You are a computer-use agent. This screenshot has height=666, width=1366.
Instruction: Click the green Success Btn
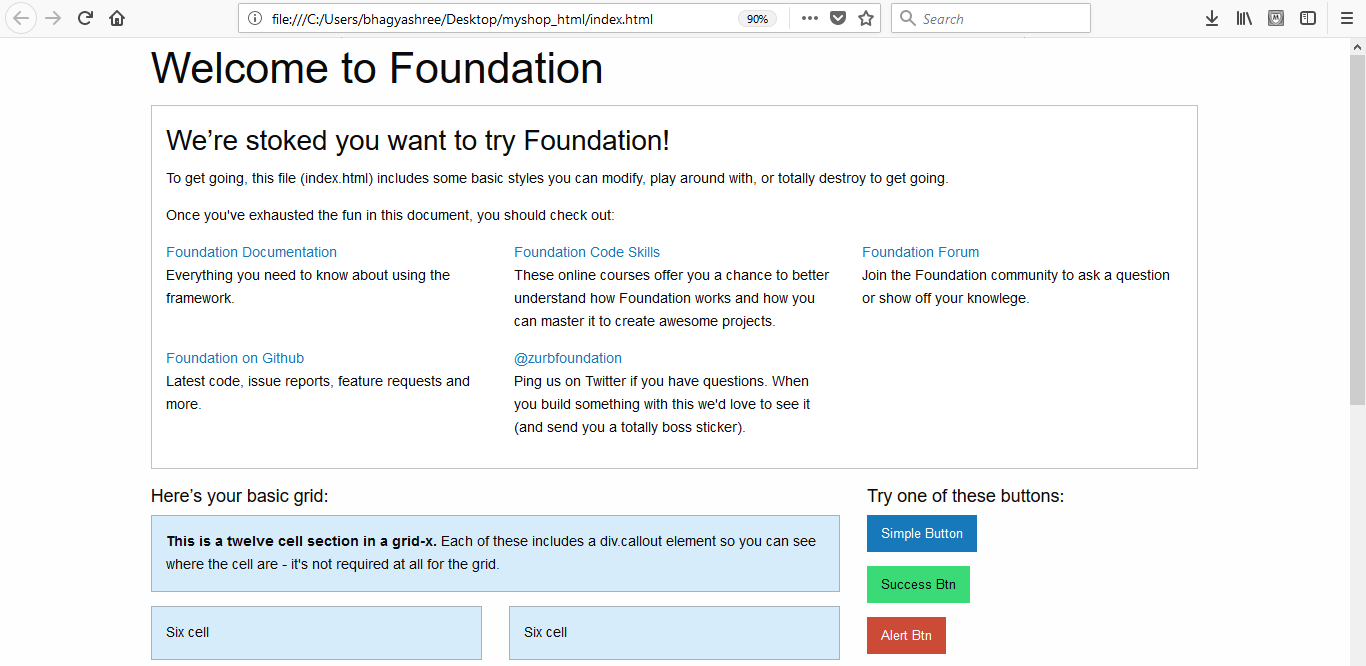point(918,585)
